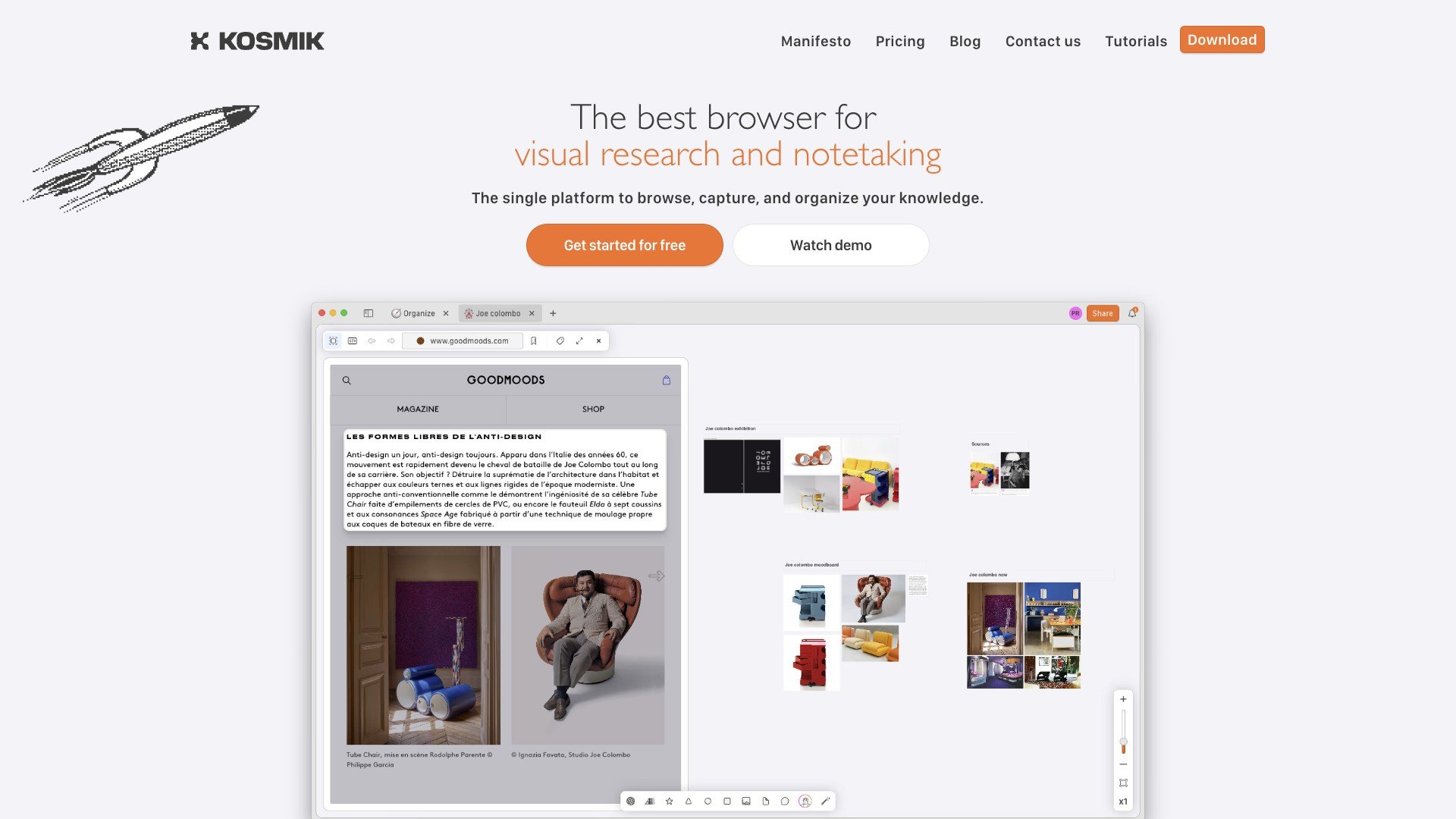This screenshot has width=1456, height=819.
Task: Select the circle shape tool
Action: point(708,801)
